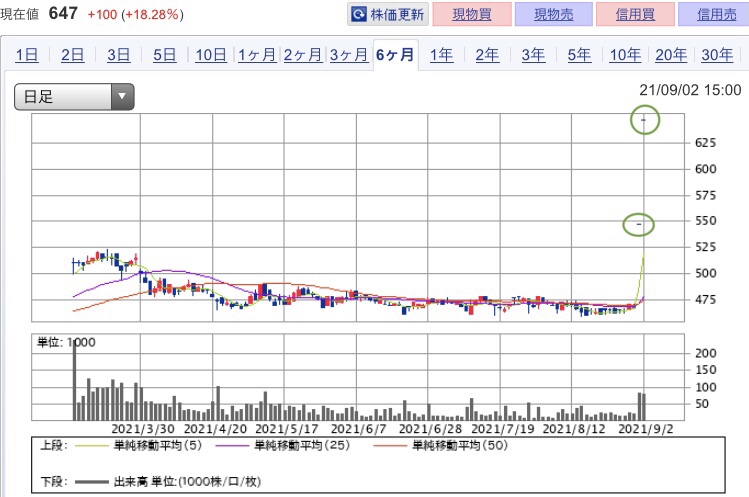Screen dimensions: 749x497
Task: Click the 単位: 1000 volume unit label
Action: click(66, 342)
